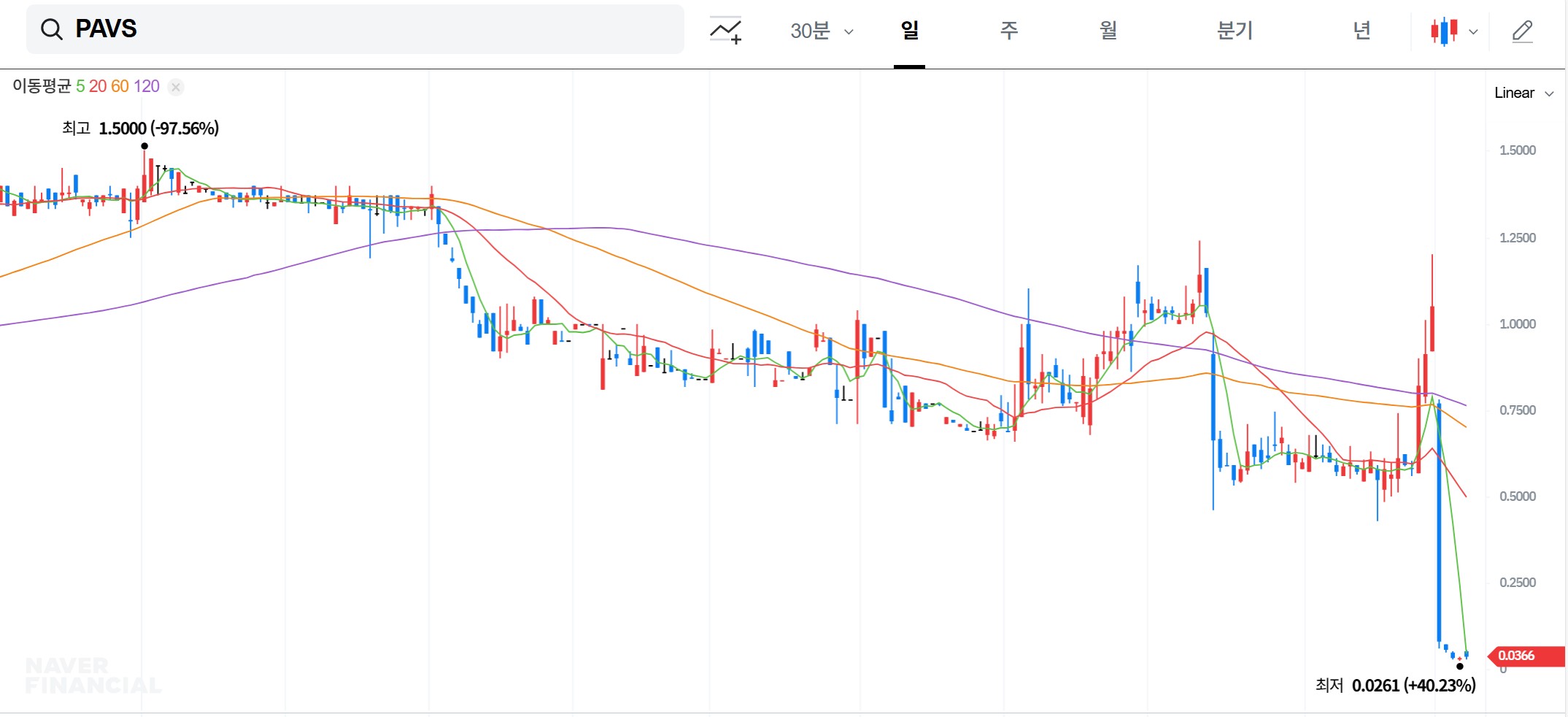This screenshot has width=1568, height=717.
Task: Click the 1.2500 price axis label
Action: [x=1518, y=238]
